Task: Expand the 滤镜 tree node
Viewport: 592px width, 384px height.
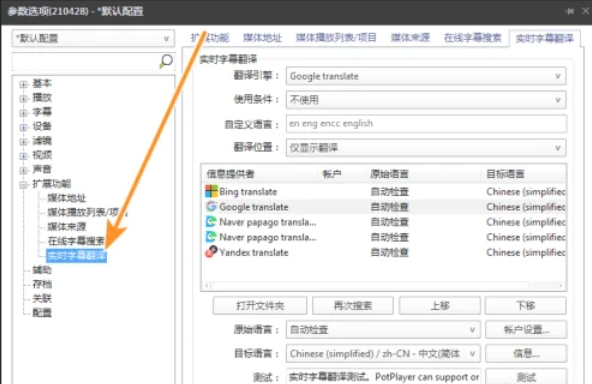Action: point(23,142)
